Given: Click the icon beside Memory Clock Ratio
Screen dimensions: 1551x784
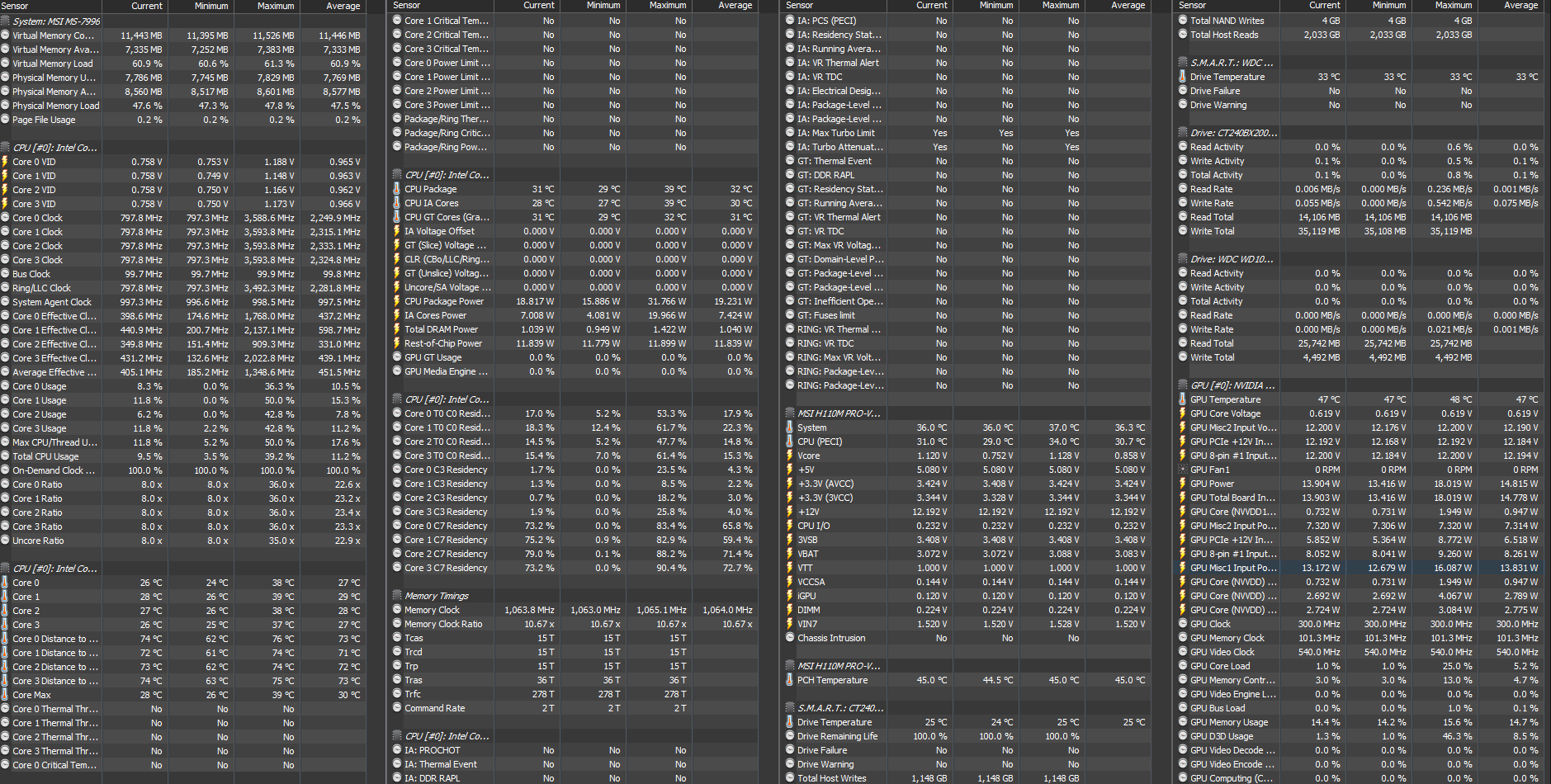Looking at the screenshot, I should [x=397, y=624].
